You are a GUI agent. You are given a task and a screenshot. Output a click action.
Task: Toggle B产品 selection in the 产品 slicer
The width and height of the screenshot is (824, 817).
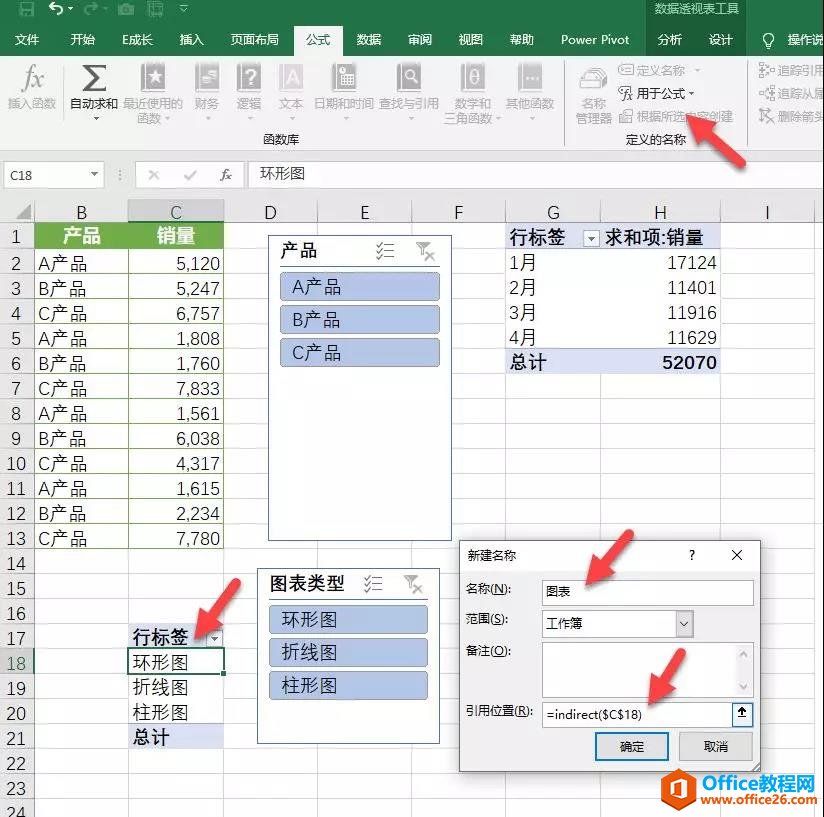(x=358, y=319)
